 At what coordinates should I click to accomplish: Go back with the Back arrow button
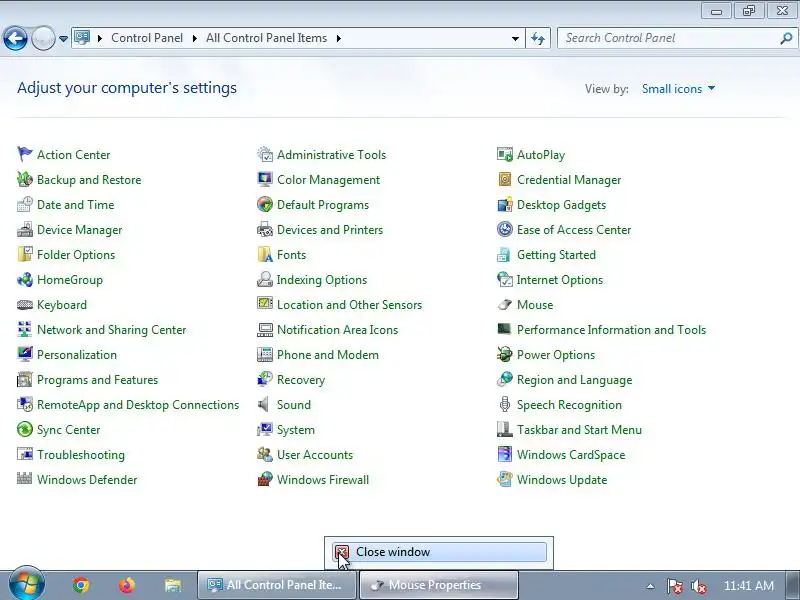click(x=15, y=38)
